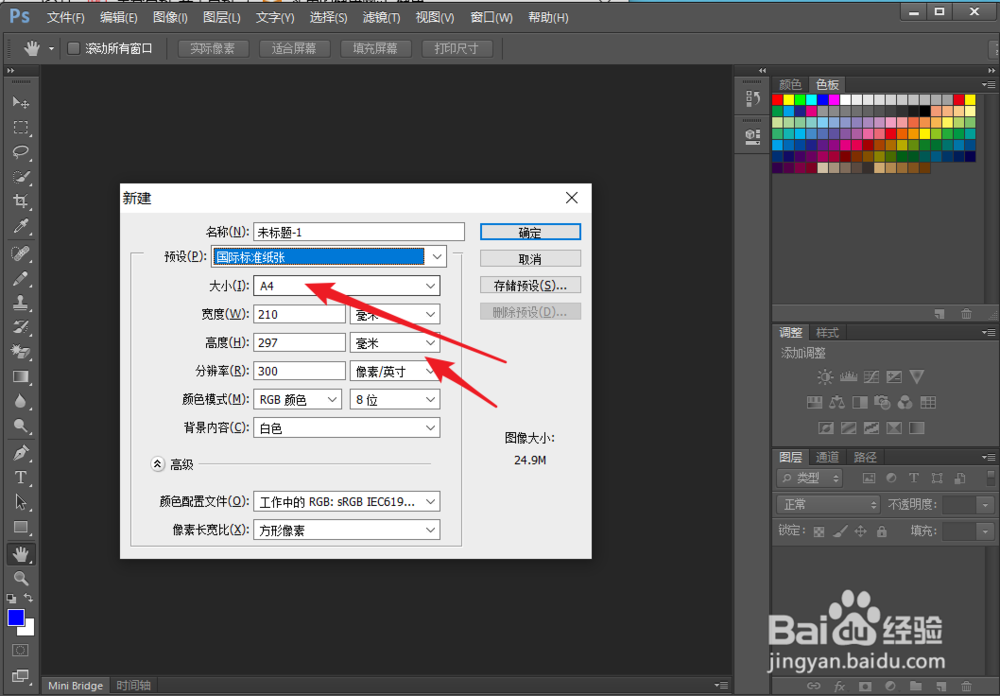Screen dimensions: 1000x696
Task: Select the Hand tool in the toolbar
Action: tap(20, 553)
